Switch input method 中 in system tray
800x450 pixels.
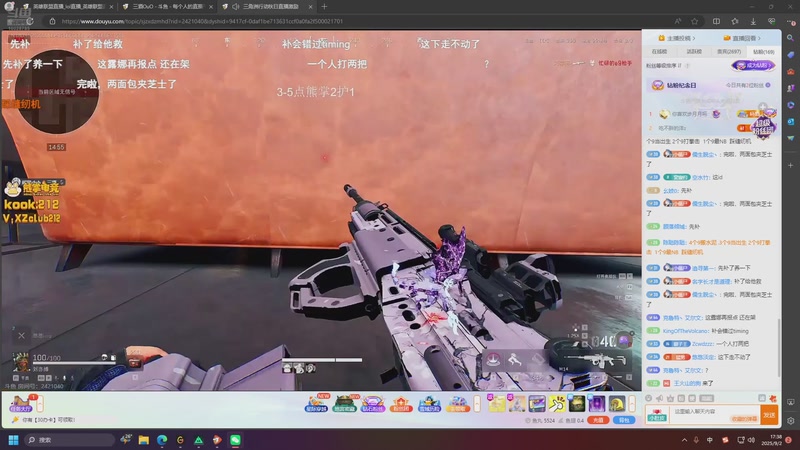pyautogui.click(x=710, y=440)
